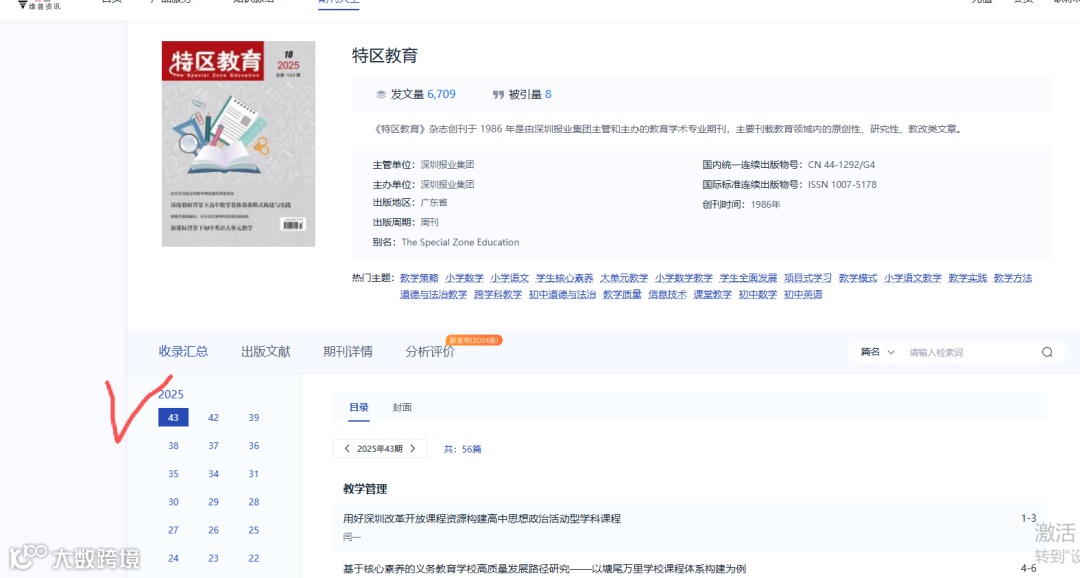Select issue 36 of 2025

click(254, 446)
